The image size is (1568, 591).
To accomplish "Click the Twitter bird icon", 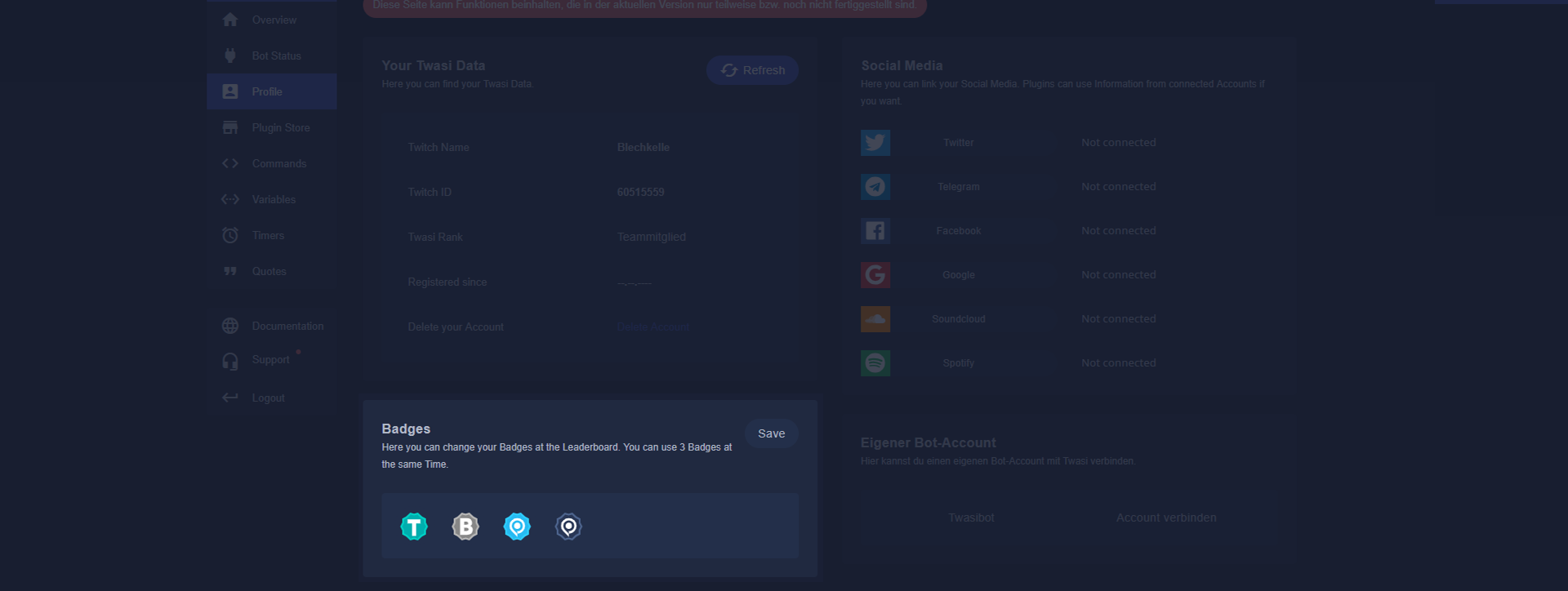I will [875, 143].
